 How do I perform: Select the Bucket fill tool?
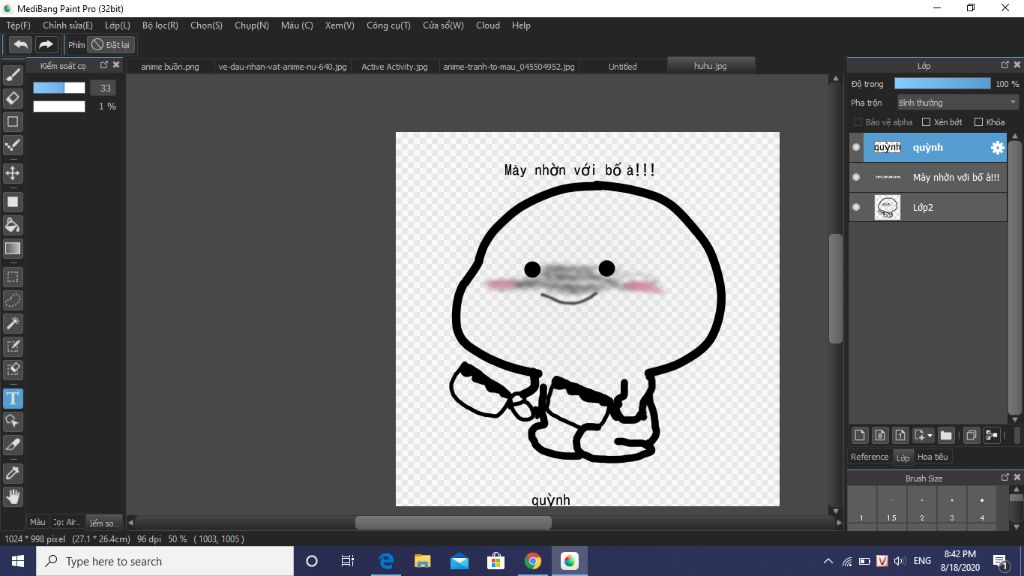pos(12,225)
